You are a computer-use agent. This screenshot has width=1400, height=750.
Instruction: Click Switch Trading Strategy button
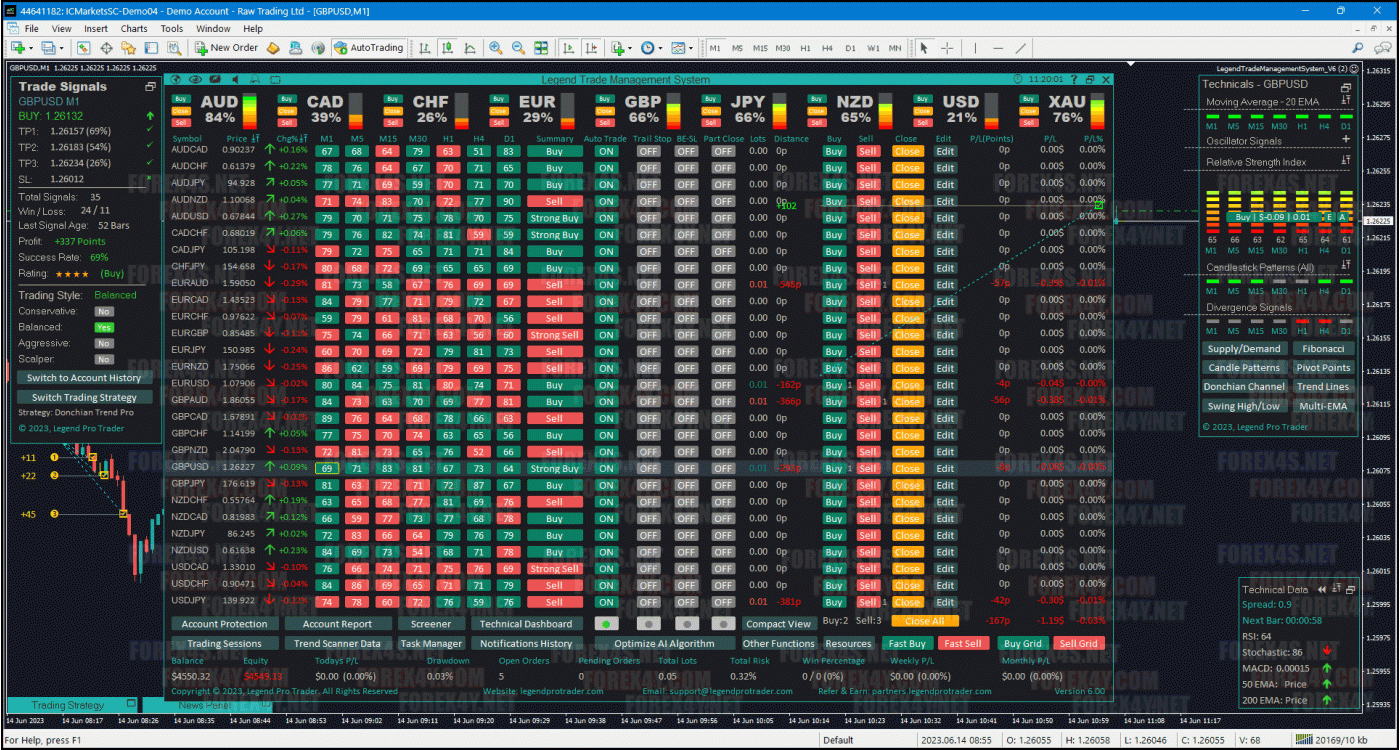(84, 397)
